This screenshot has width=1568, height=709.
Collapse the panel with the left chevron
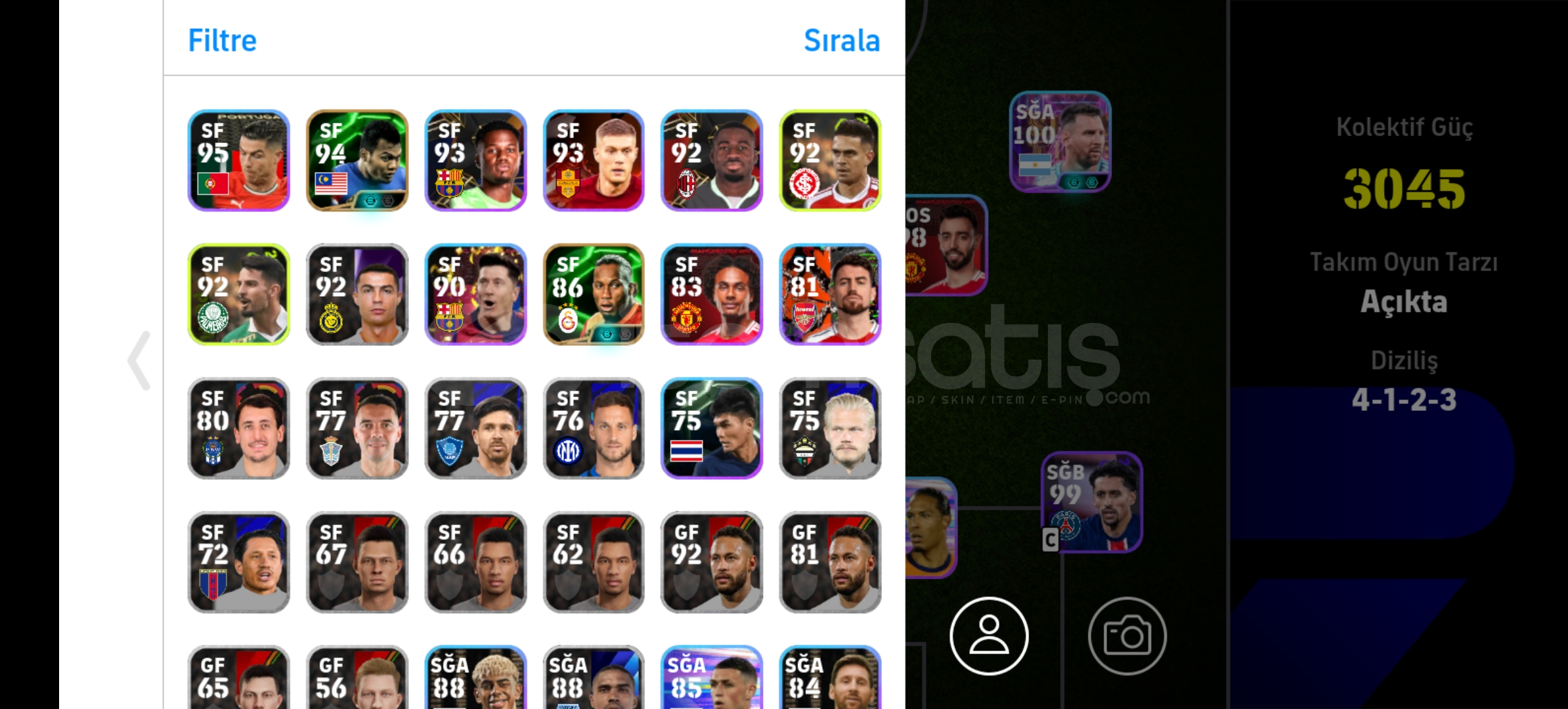coord(139,360)
